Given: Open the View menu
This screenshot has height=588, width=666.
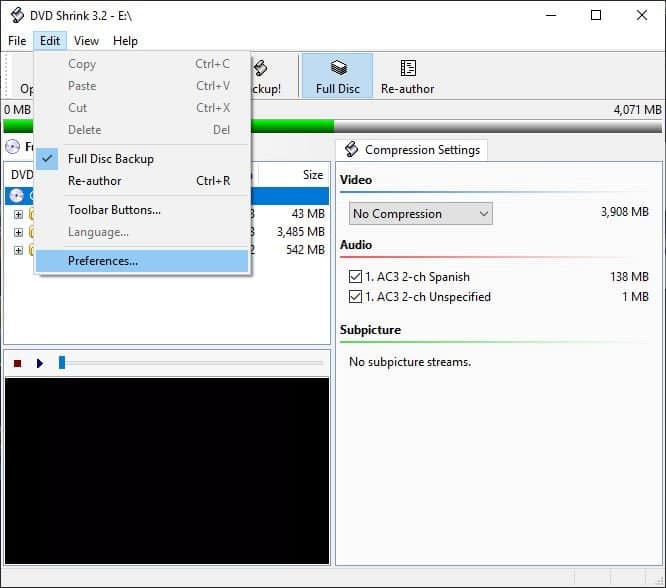Looking at the screenshot, I should 86,41.
